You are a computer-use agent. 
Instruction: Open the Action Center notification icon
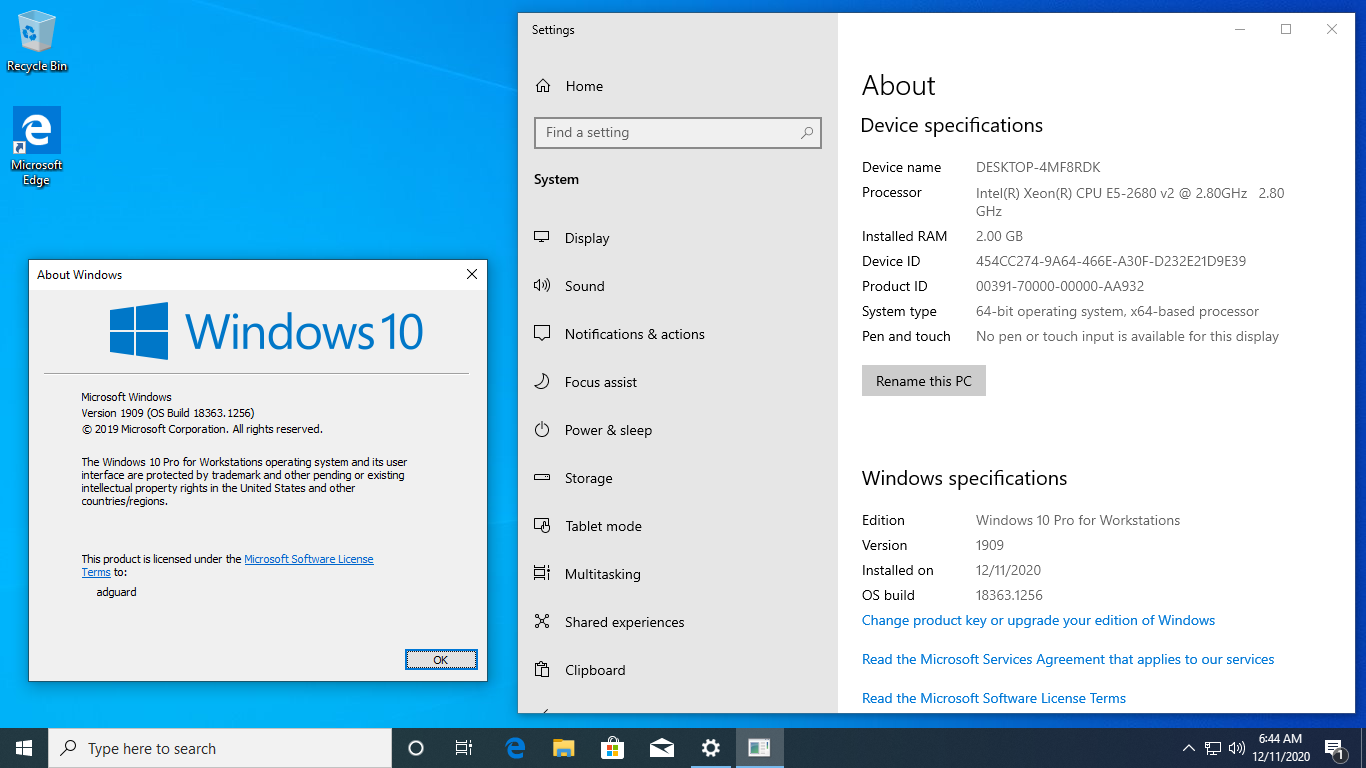[1335, 748]
